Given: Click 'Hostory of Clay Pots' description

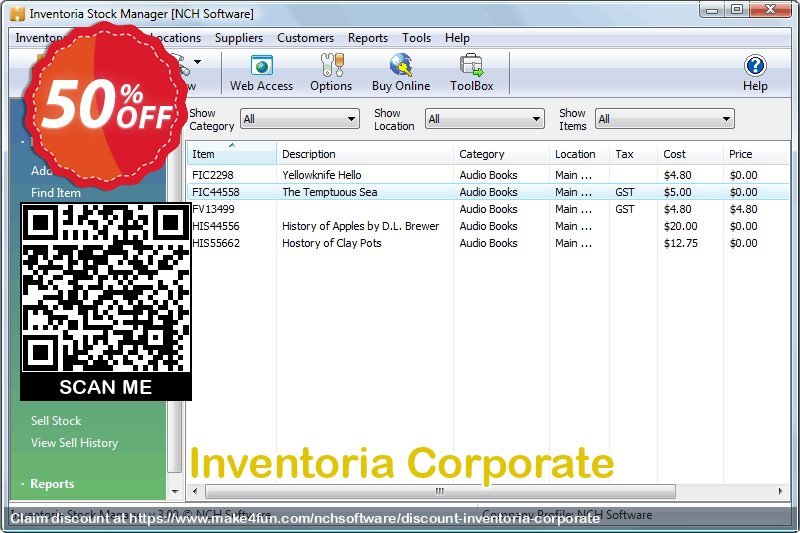Looking at the screenshot, I should click(x=332, y=243).
